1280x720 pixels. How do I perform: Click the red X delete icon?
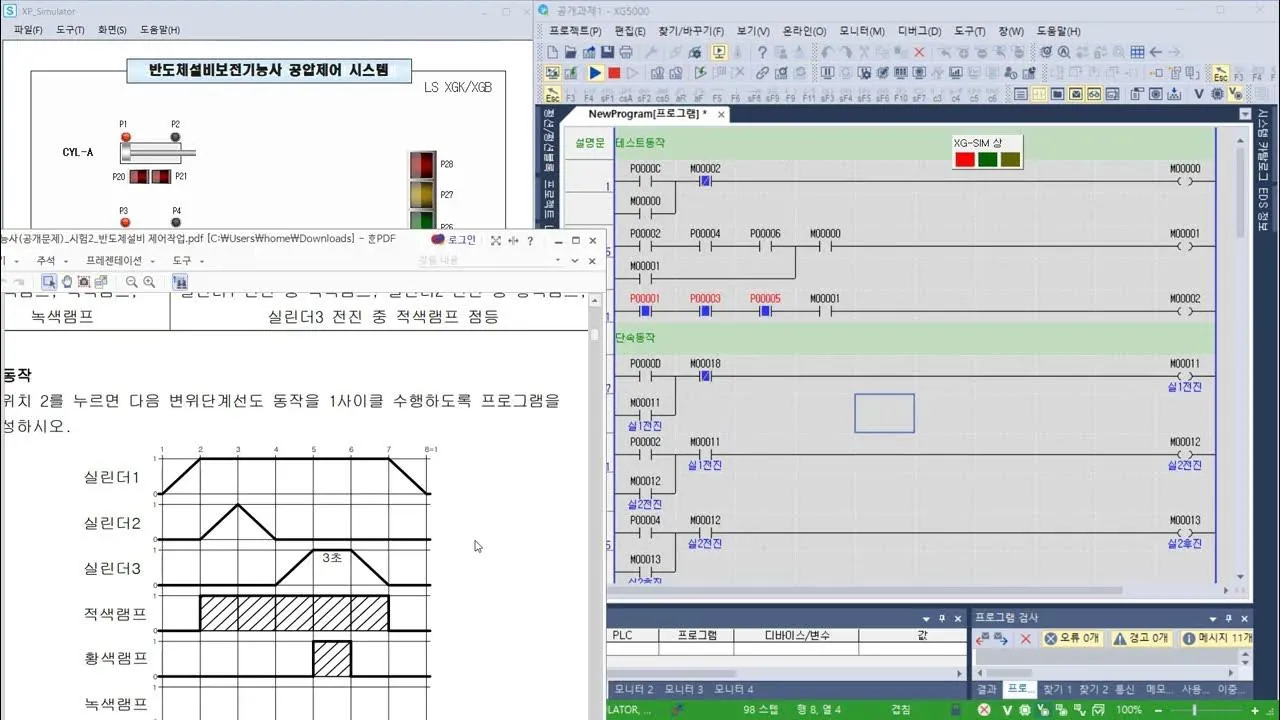pyautogui.click(x=919, y=52)
